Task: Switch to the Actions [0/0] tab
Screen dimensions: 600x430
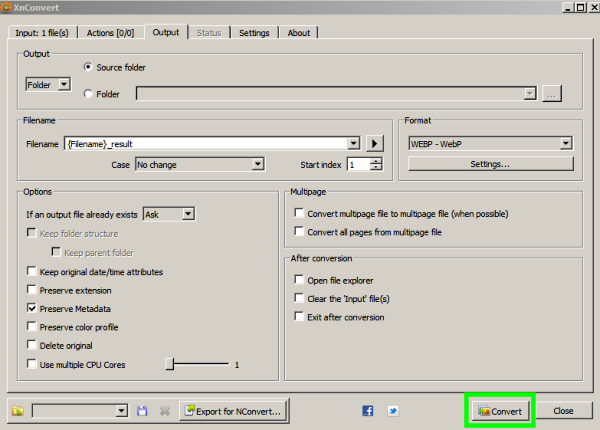Action: 110,33
